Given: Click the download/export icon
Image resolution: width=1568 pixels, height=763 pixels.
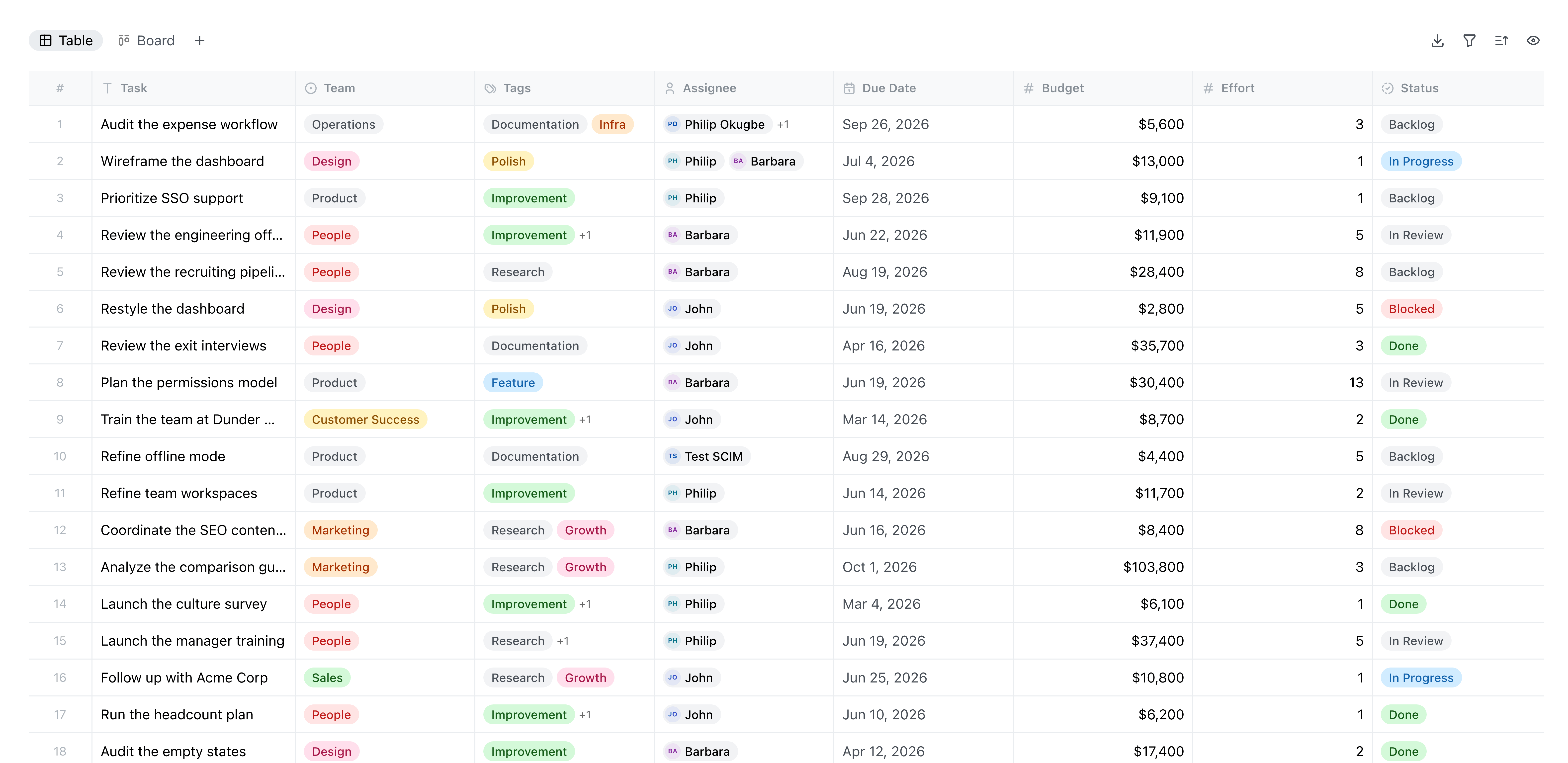Looking at the screenshot, I should [1437, 41].
